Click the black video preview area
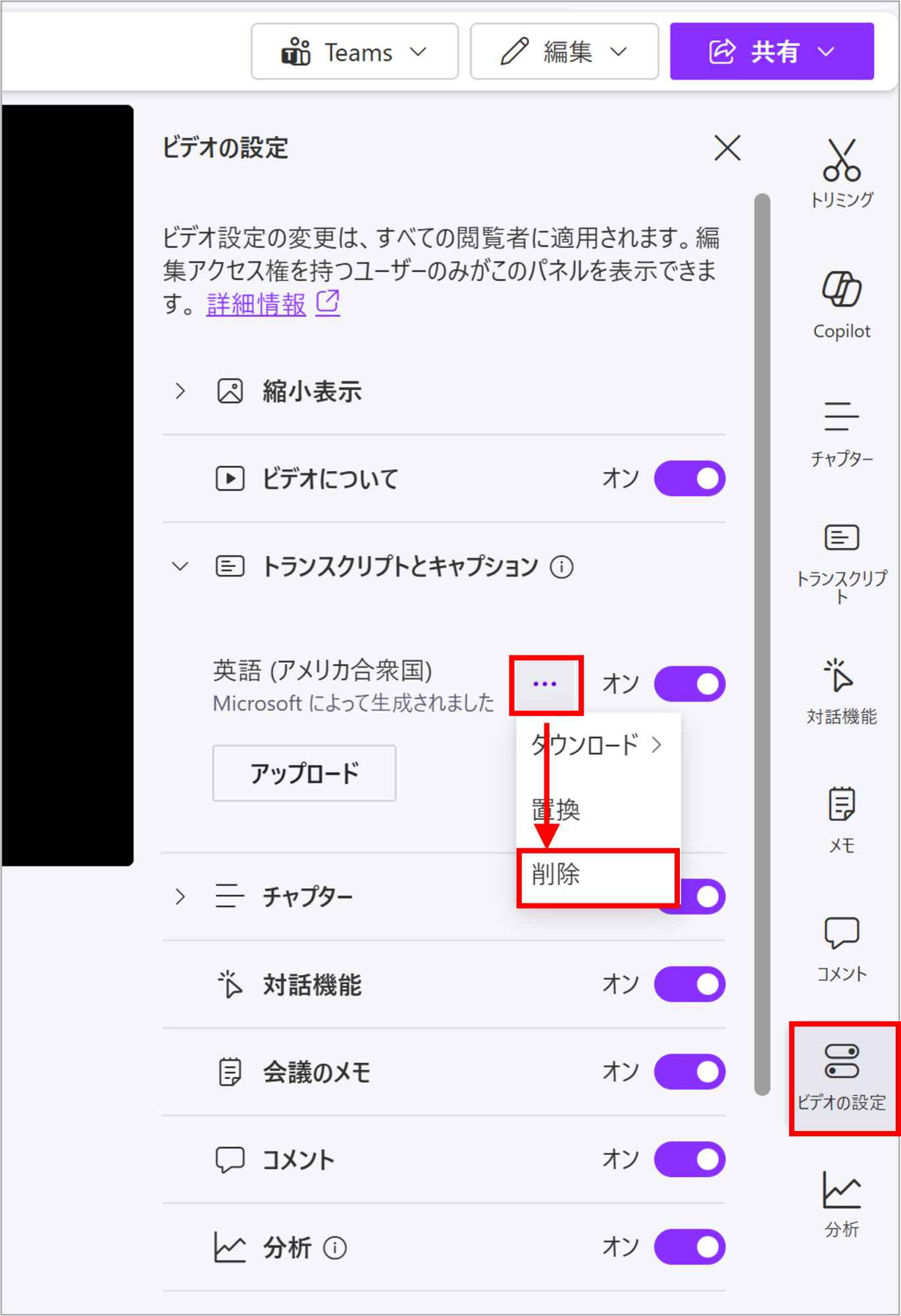Image resolution: width=901 pixels, height=1316 pixels. point(67,486)
